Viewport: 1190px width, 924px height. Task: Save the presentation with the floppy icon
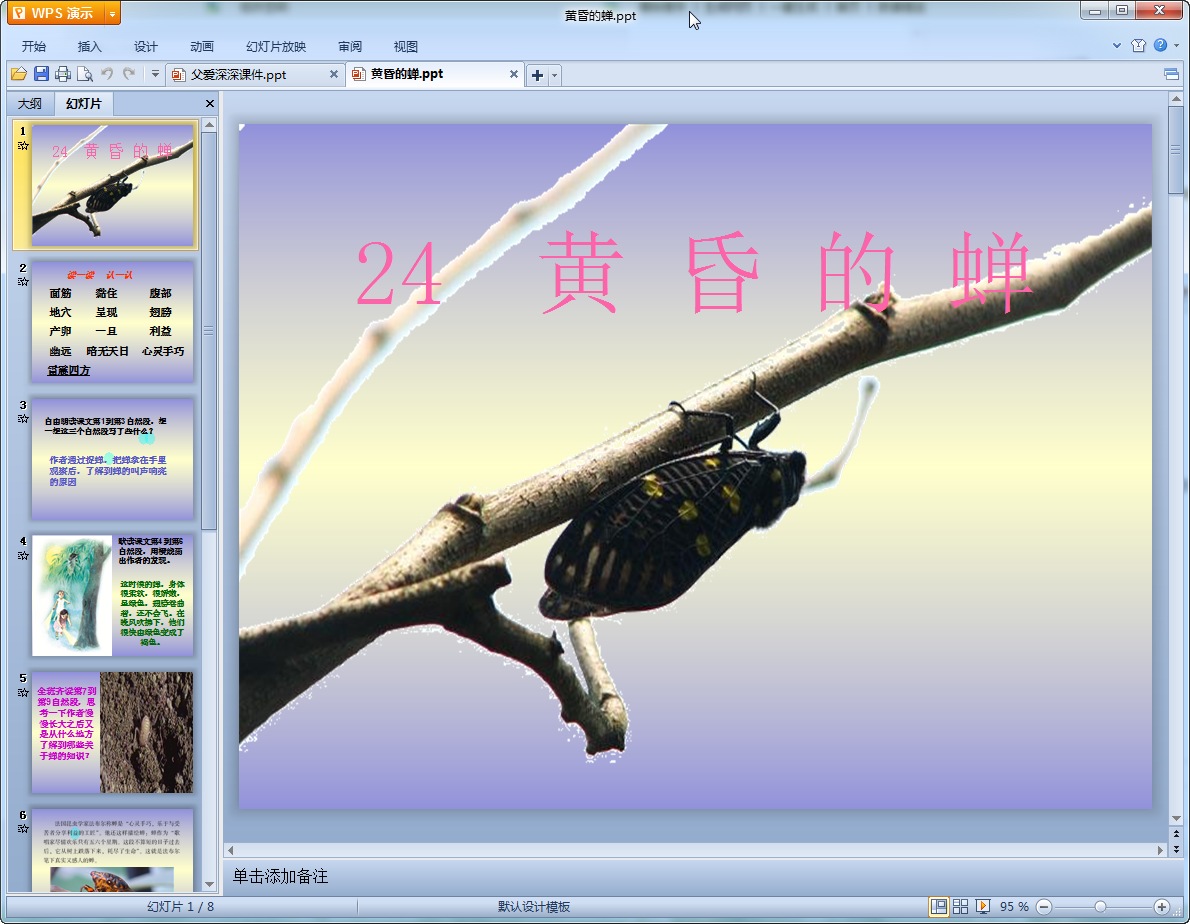point(41,74)
